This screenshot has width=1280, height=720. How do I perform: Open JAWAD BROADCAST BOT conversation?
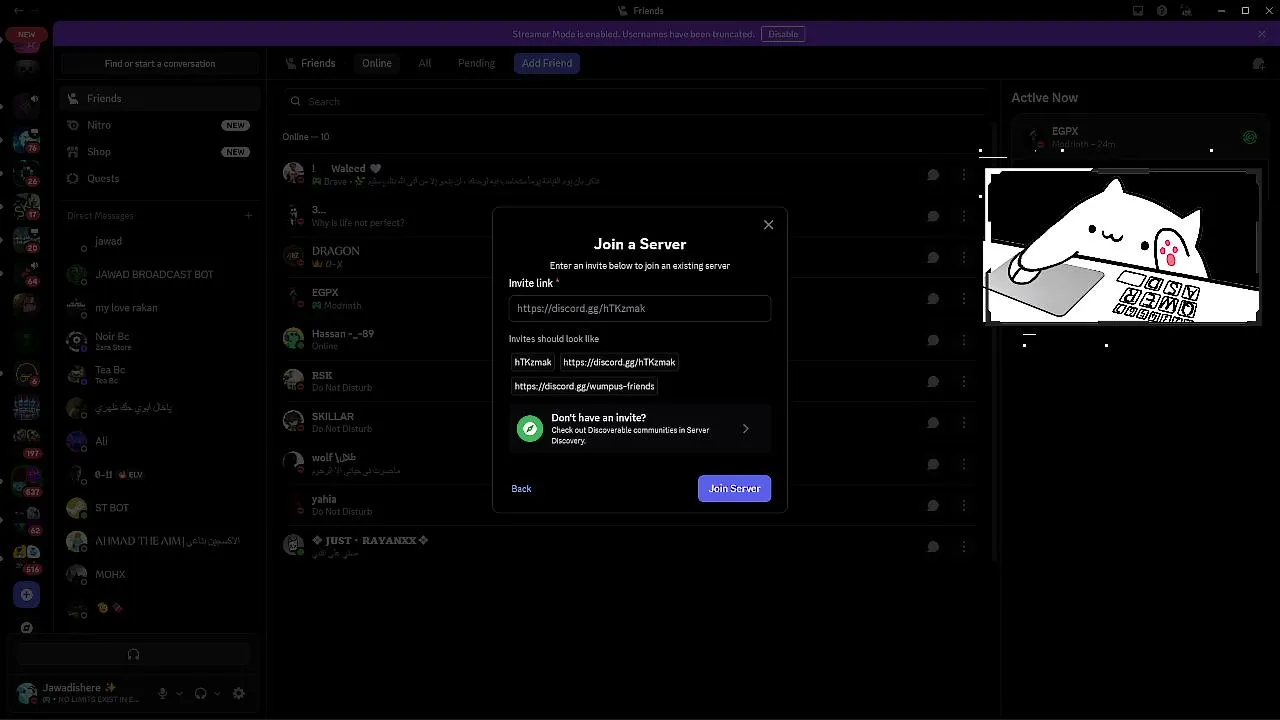160,275
